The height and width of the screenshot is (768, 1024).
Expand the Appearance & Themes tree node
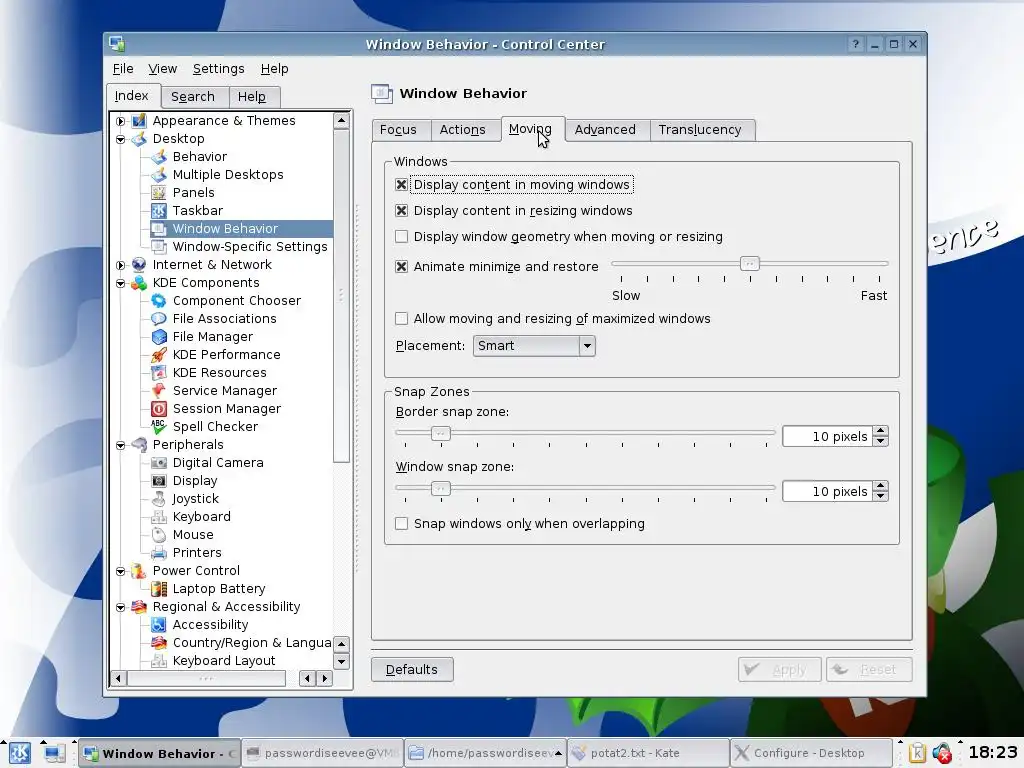tap(121, 121)
